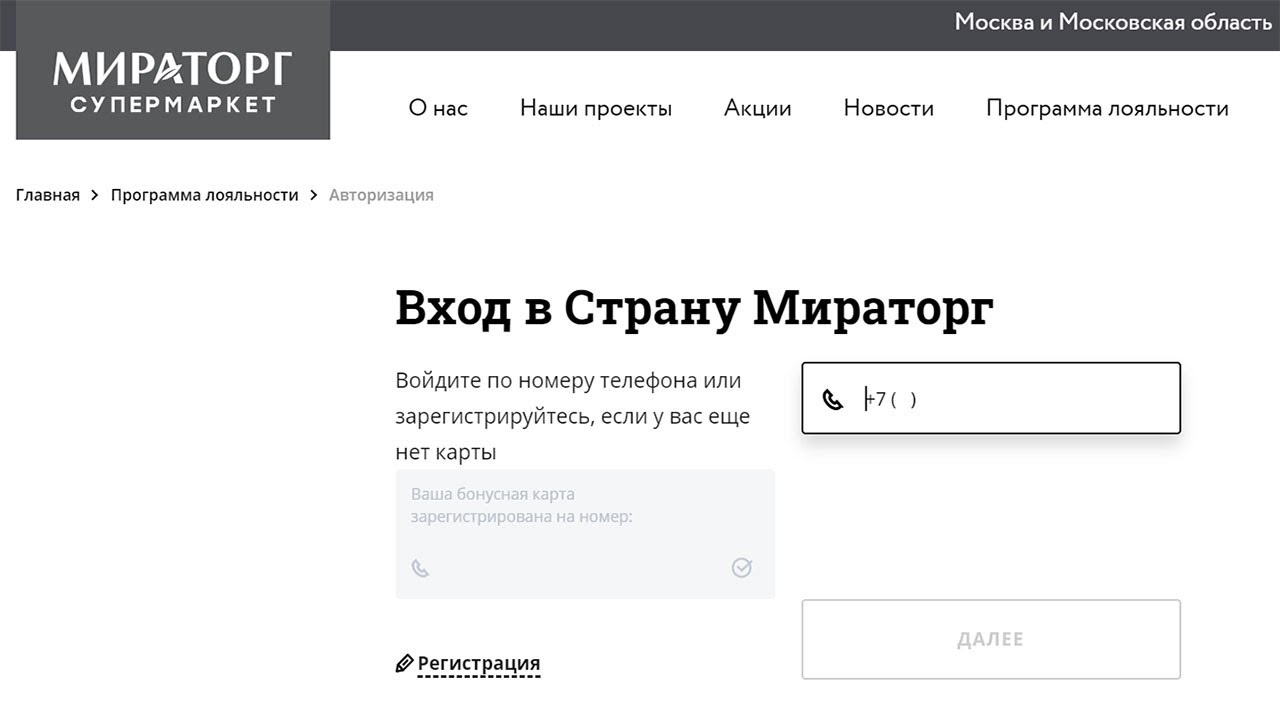Click the Мираторг Супермаркет logo
This screenshot has width=1280, height=720.
173,70
